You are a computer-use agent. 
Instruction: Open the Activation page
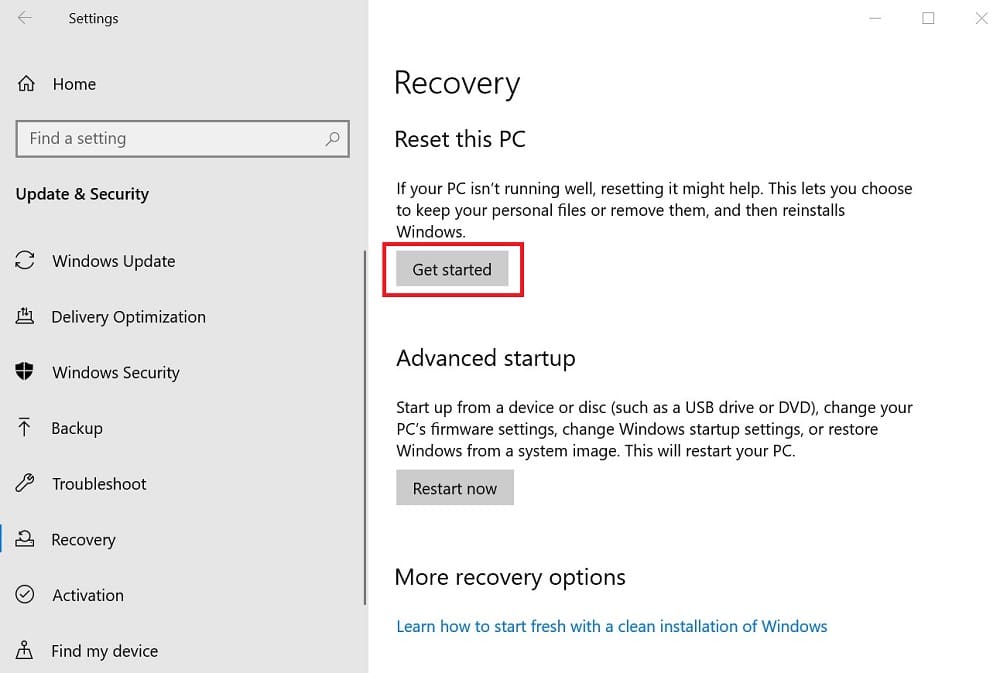[x=88, y=595]
